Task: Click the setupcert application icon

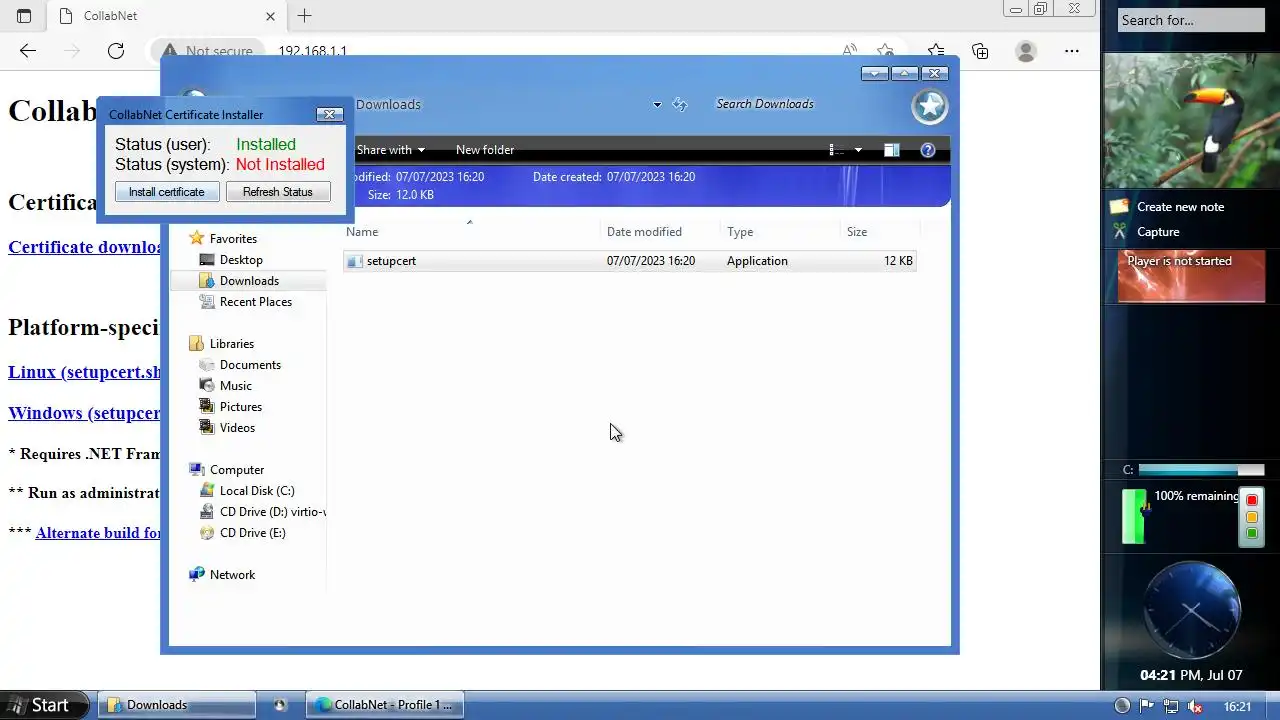Action: coord(354,261)
